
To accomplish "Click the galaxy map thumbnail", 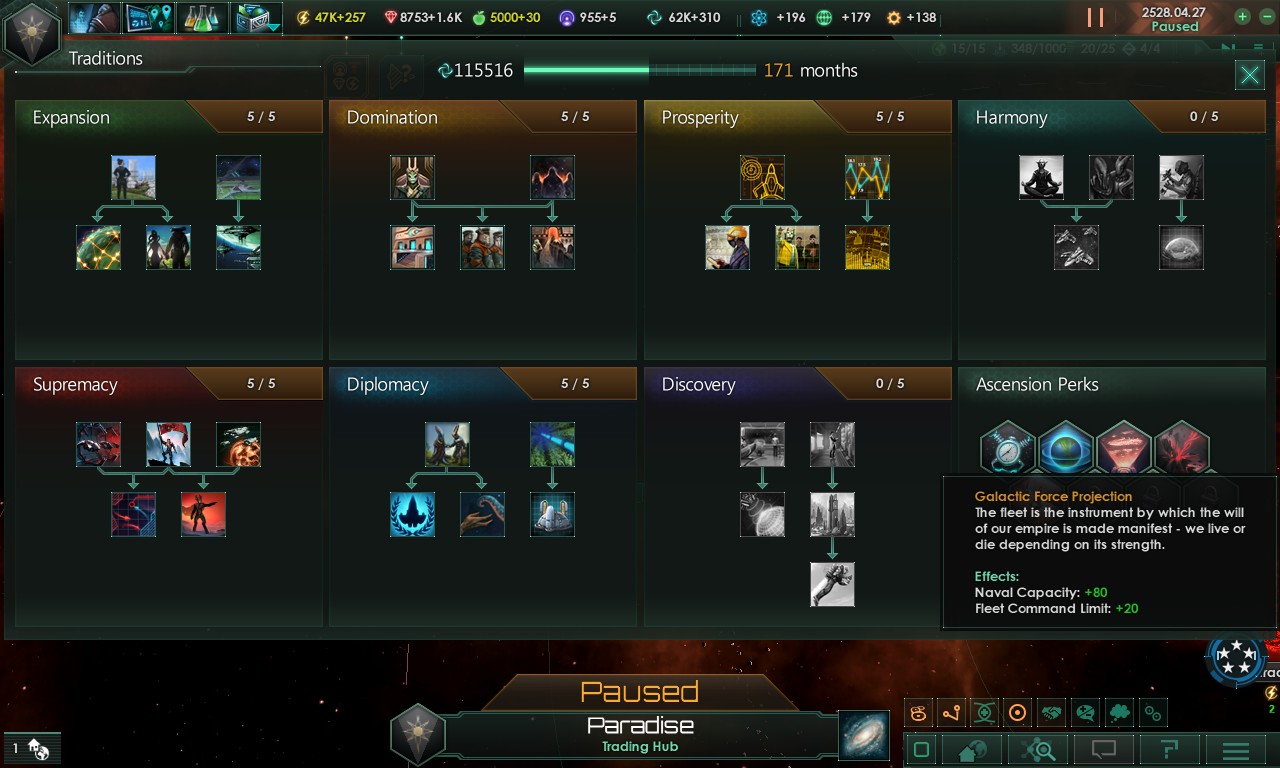I will (863, 735).
